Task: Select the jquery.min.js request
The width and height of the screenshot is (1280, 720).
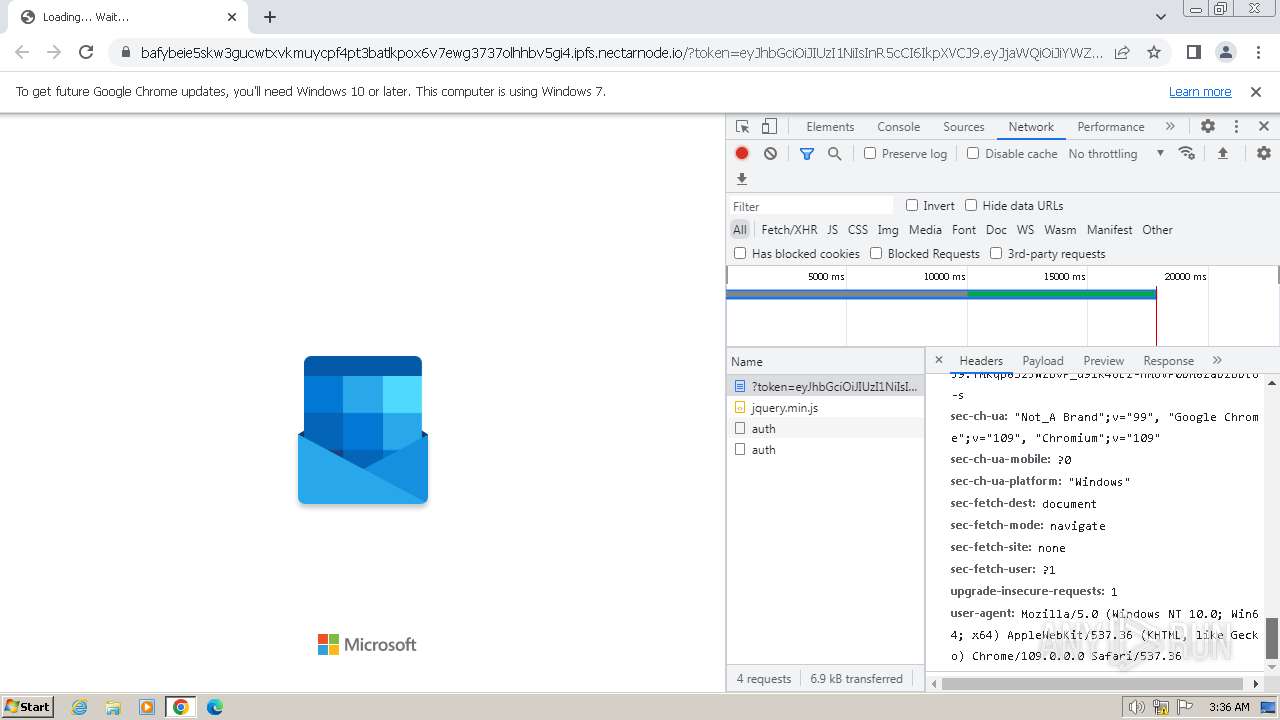Action: click(826, 408)
